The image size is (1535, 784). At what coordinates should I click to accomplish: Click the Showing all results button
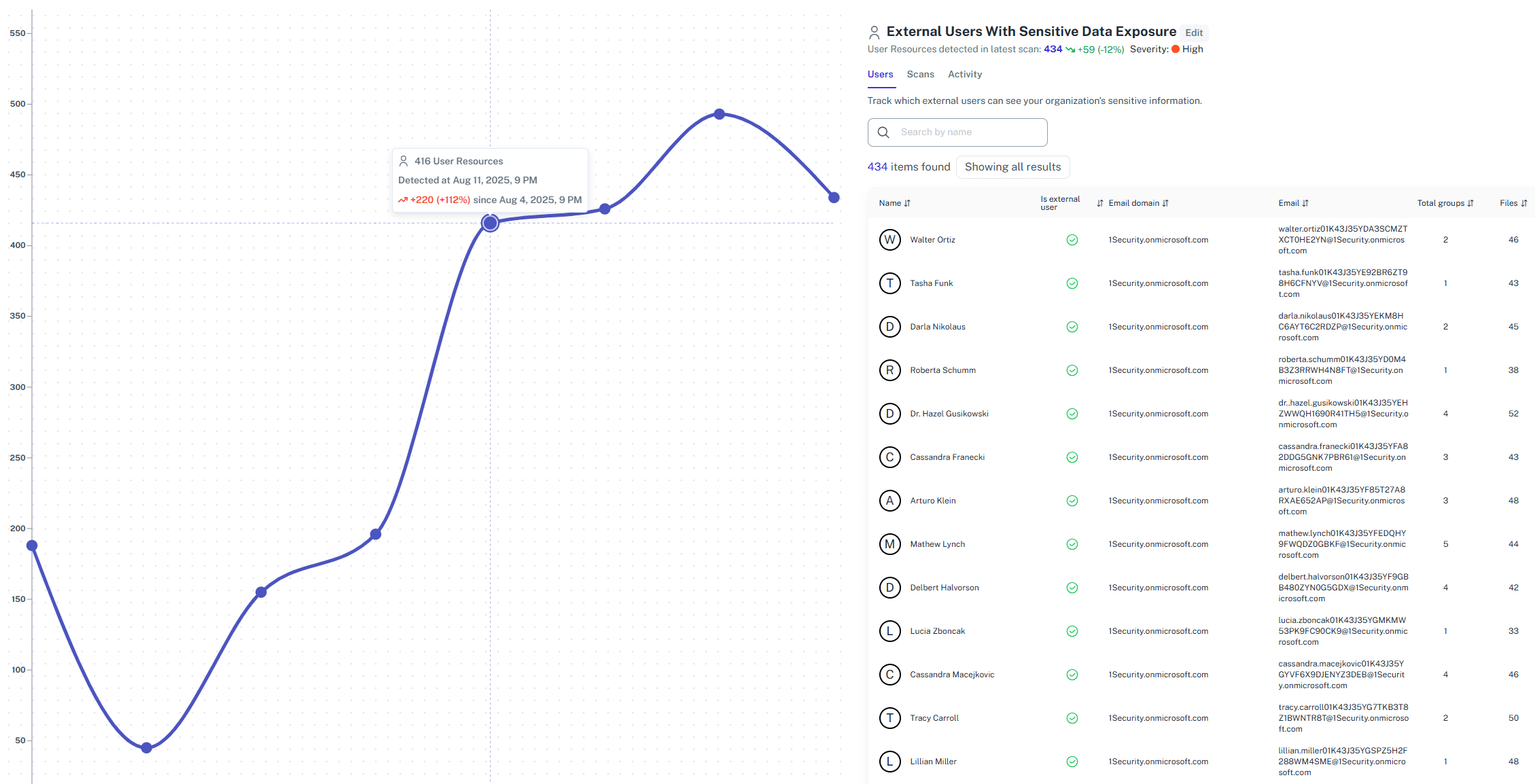click(1012, 167)
